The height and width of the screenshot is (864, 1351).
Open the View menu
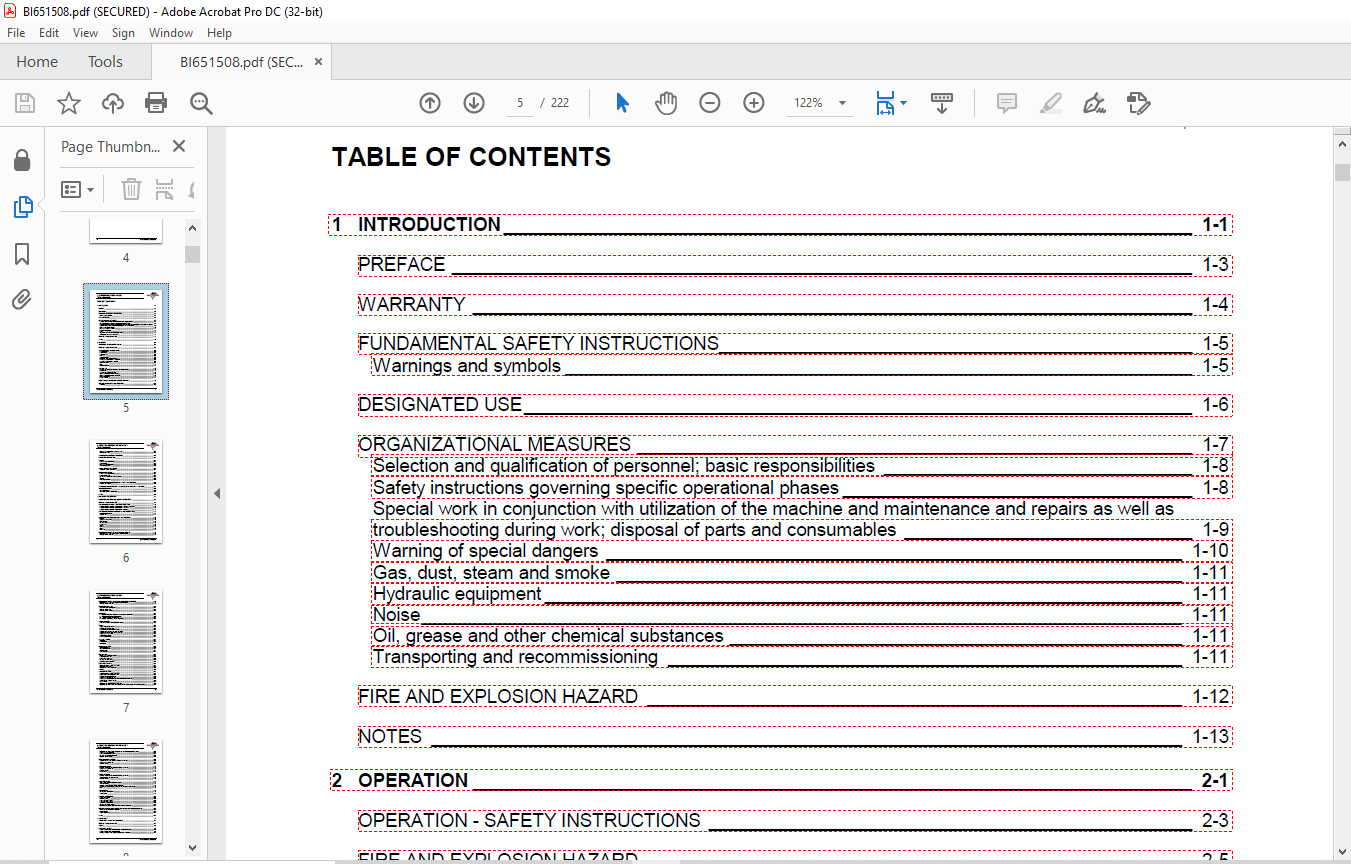[85, 33]
